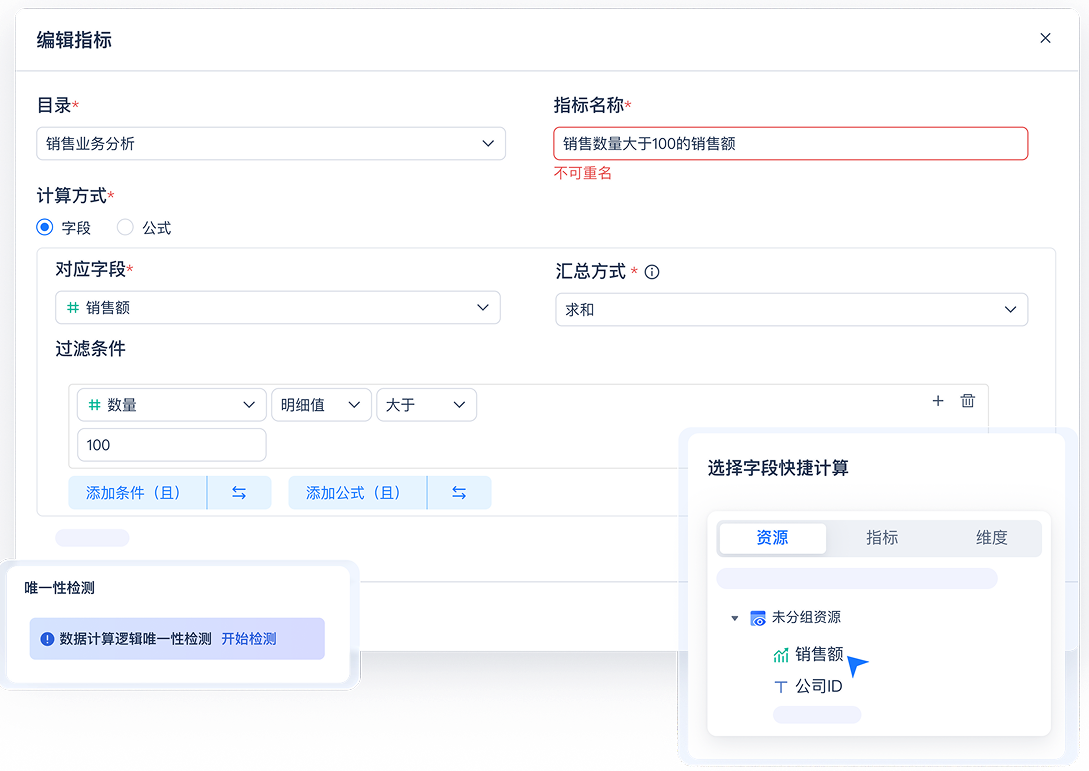Viewport: 1089px width, 771px height.
Task: Open the 目录 dropdown showing 销售业务分析
Action: click(x=270, y=143)
